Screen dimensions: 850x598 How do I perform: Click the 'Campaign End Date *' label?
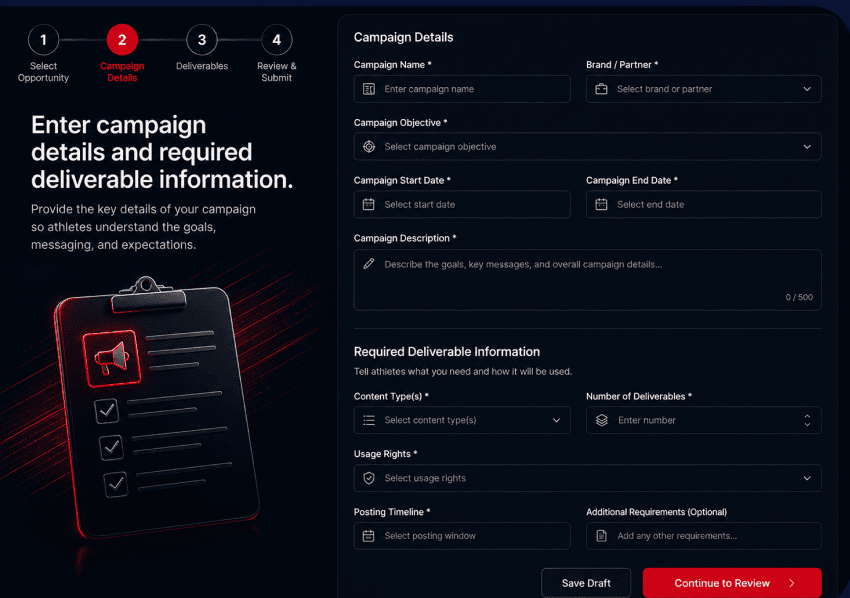pos(632,181)
